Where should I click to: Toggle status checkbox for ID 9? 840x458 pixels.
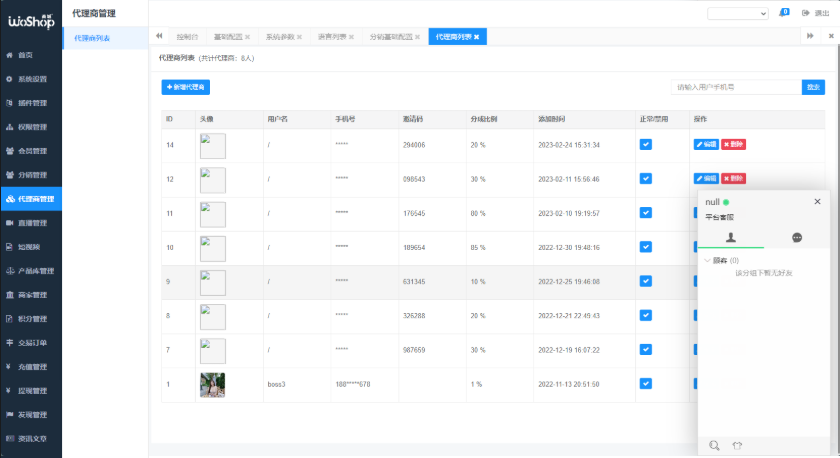pyautogui.click(x=646, y=281)
